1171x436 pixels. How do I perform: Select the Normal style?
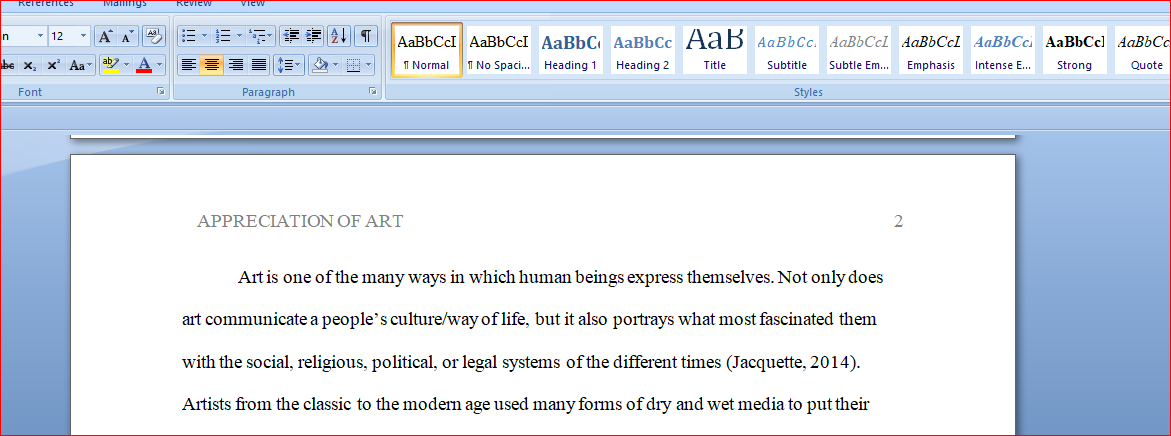426,49
